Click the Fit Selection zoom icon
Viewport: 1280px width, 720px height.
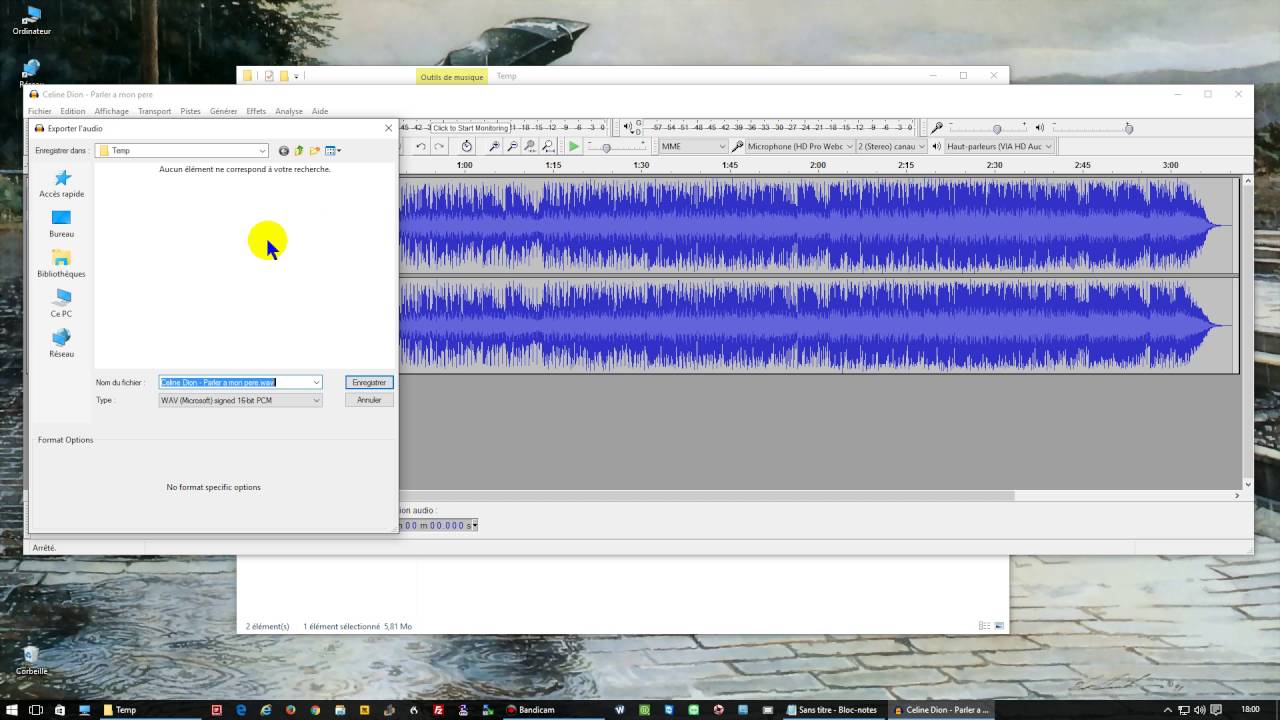530,146
